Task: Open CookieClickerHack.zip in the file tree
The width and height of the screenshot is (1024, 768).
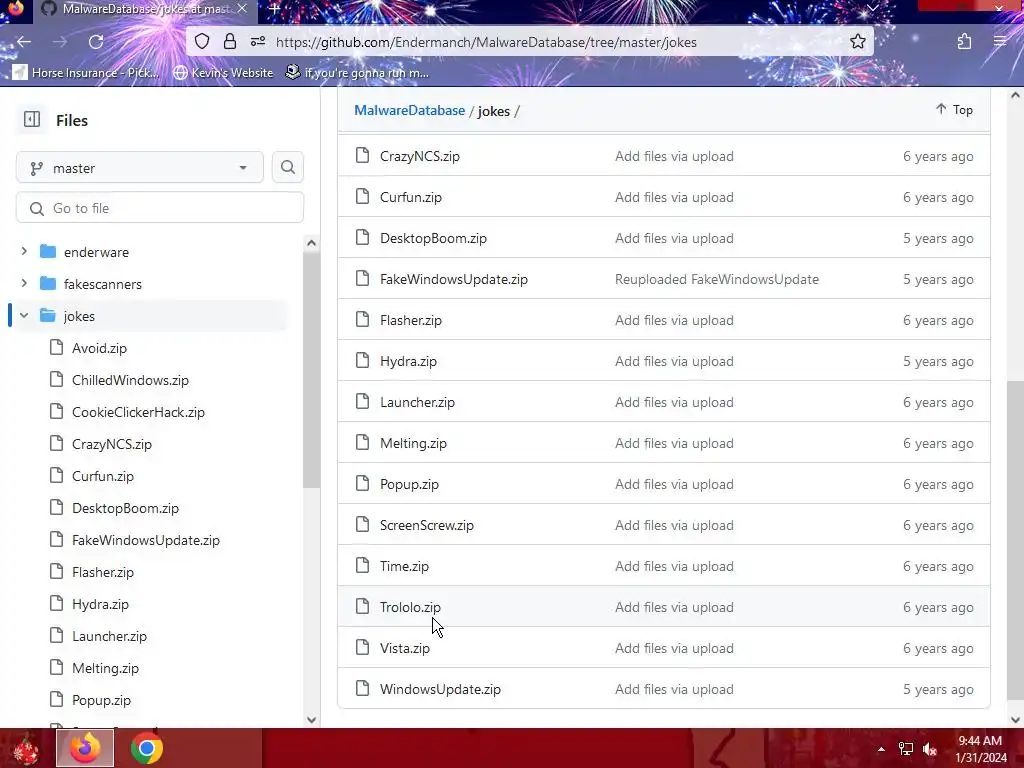Action: point(138,412)
